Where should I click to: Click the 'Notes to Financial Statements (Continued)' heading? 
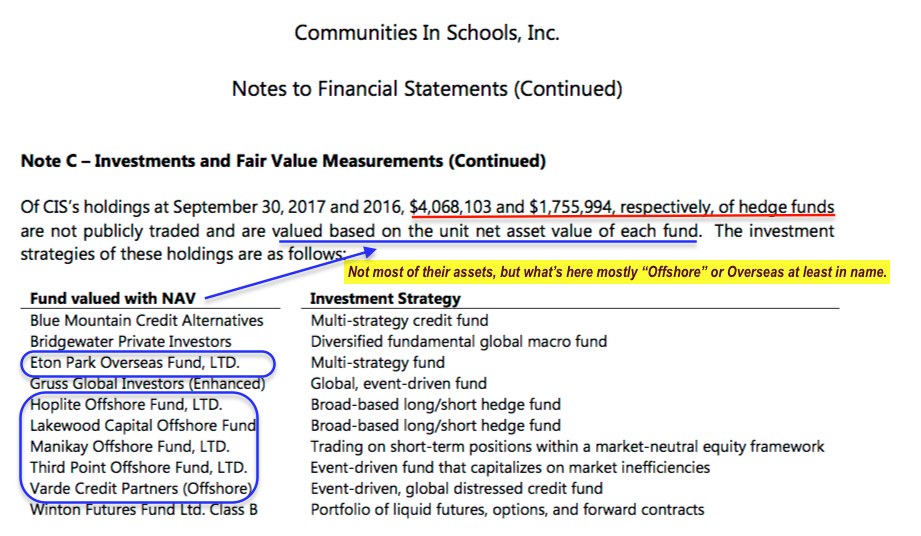coord(427,89)
